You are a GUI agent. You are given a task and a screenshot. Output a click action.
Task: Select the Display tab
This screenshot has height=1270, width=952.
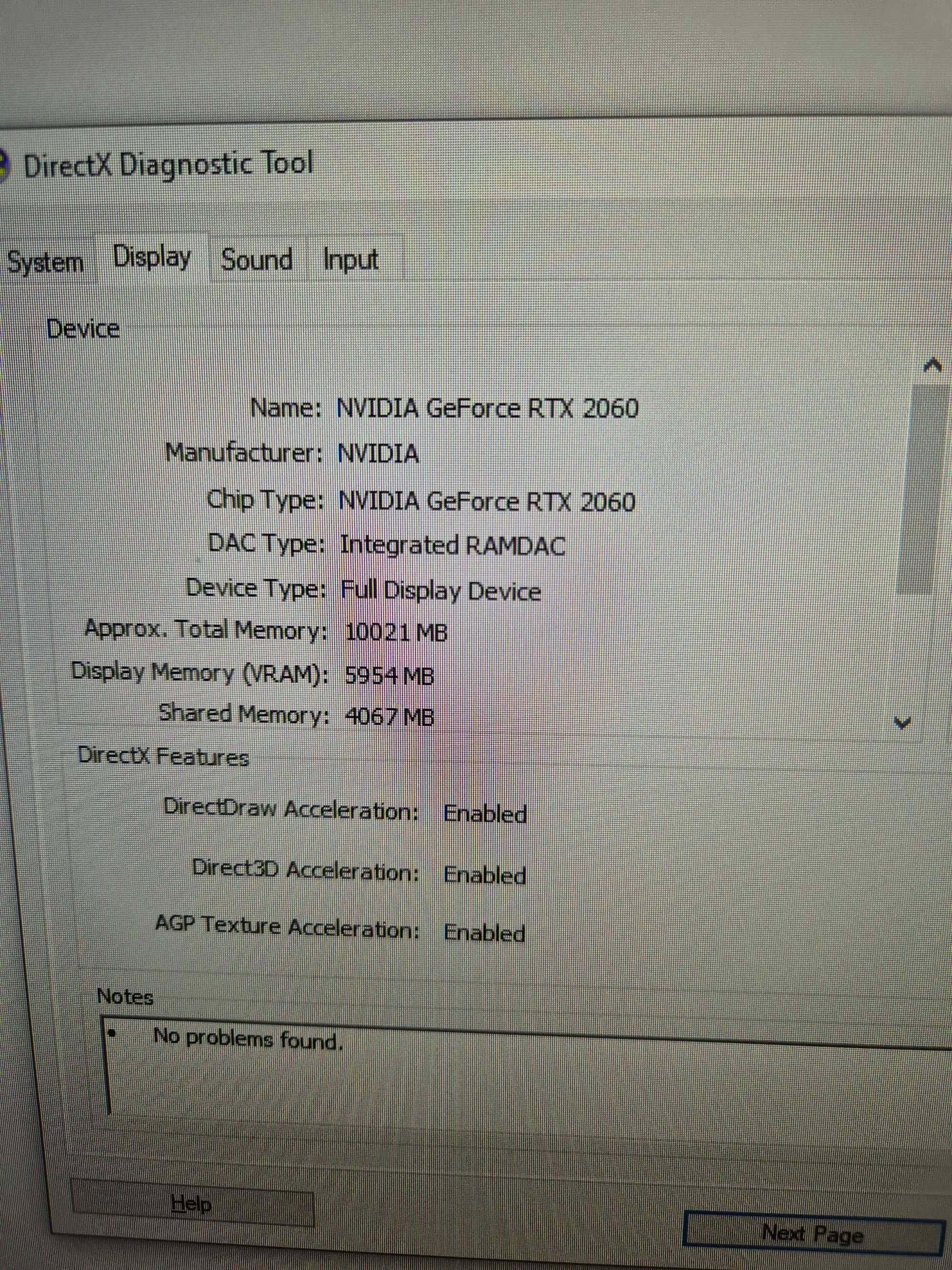pos(152,257)
